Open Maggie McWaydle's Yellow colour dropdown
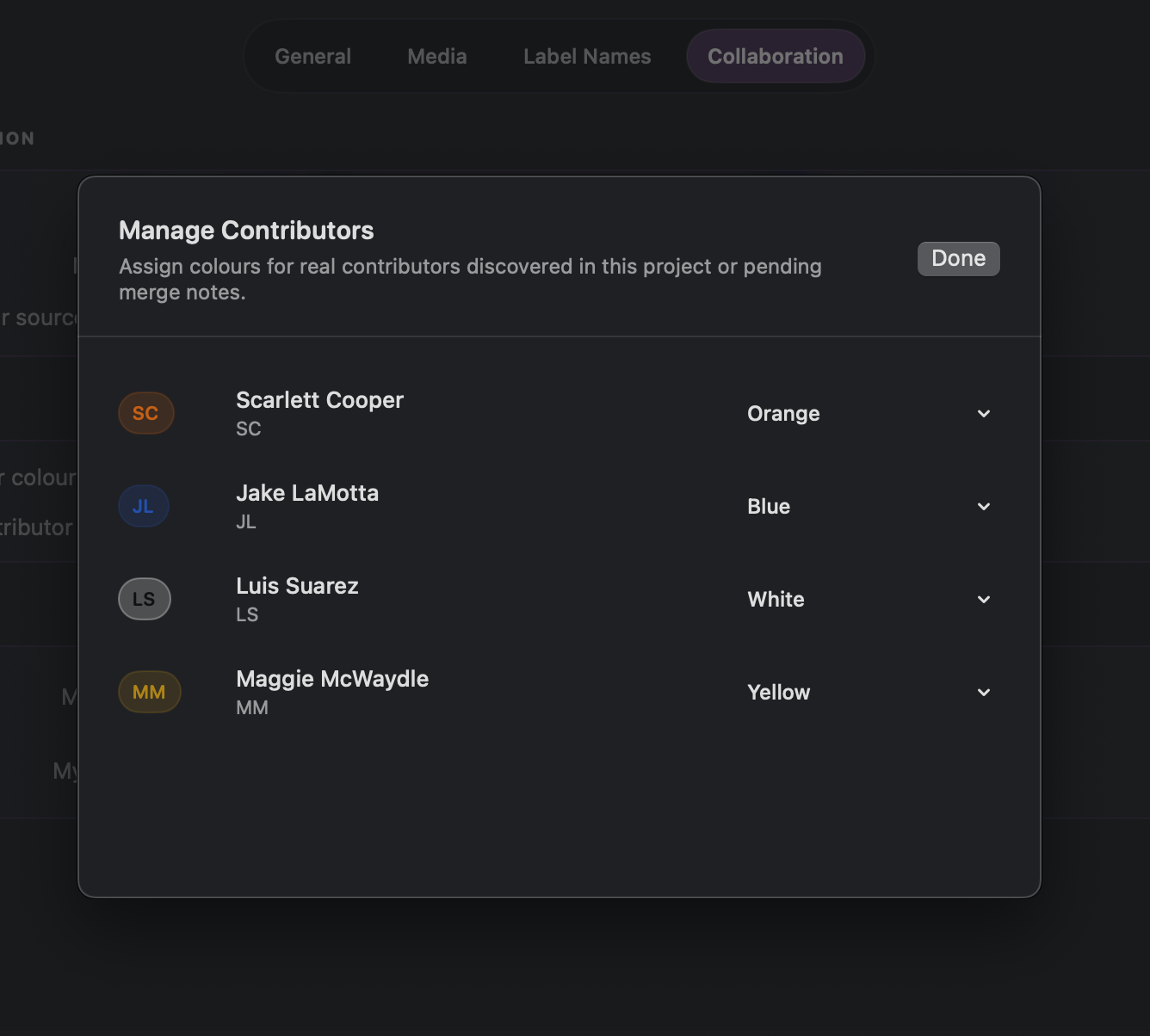 984,693
